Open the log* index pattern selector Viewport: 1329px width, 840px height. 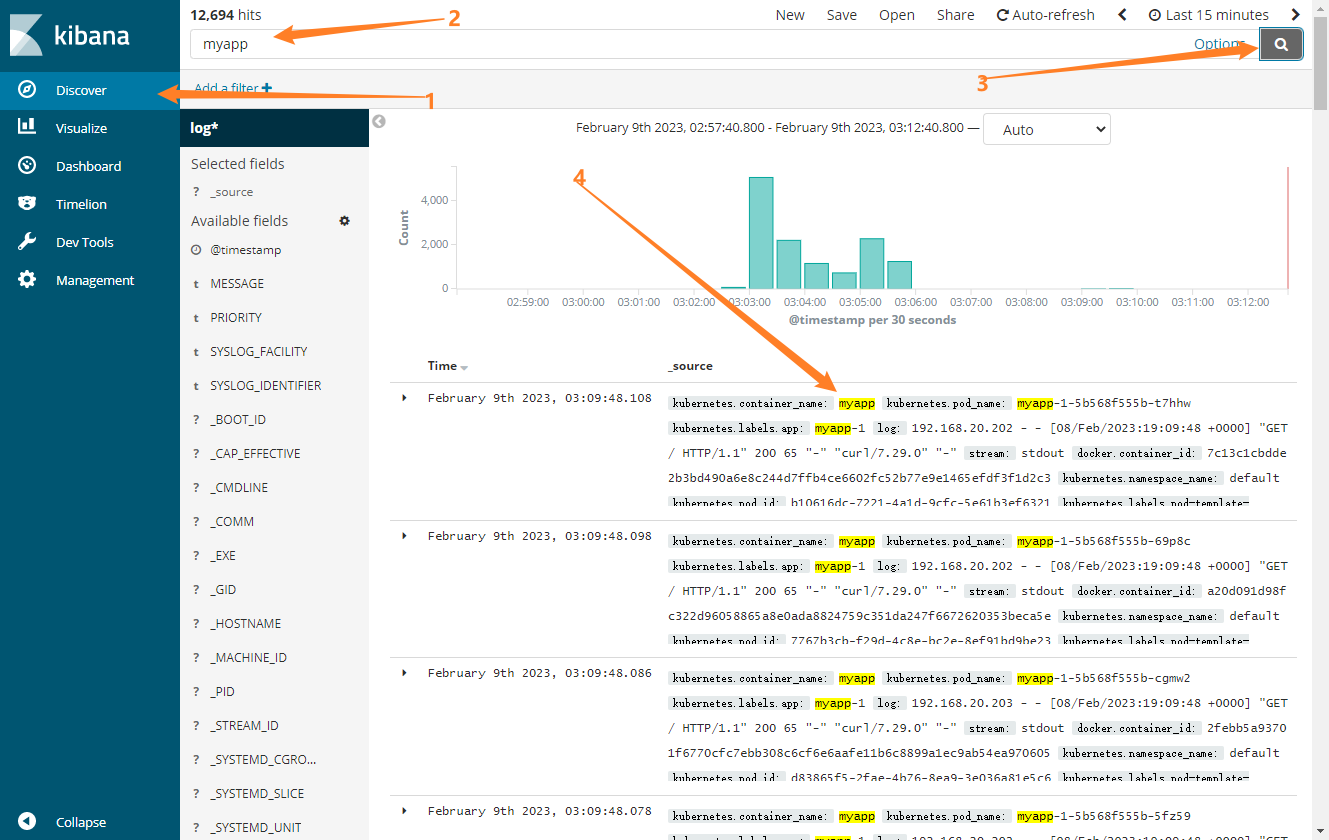[x=274, y=128]
